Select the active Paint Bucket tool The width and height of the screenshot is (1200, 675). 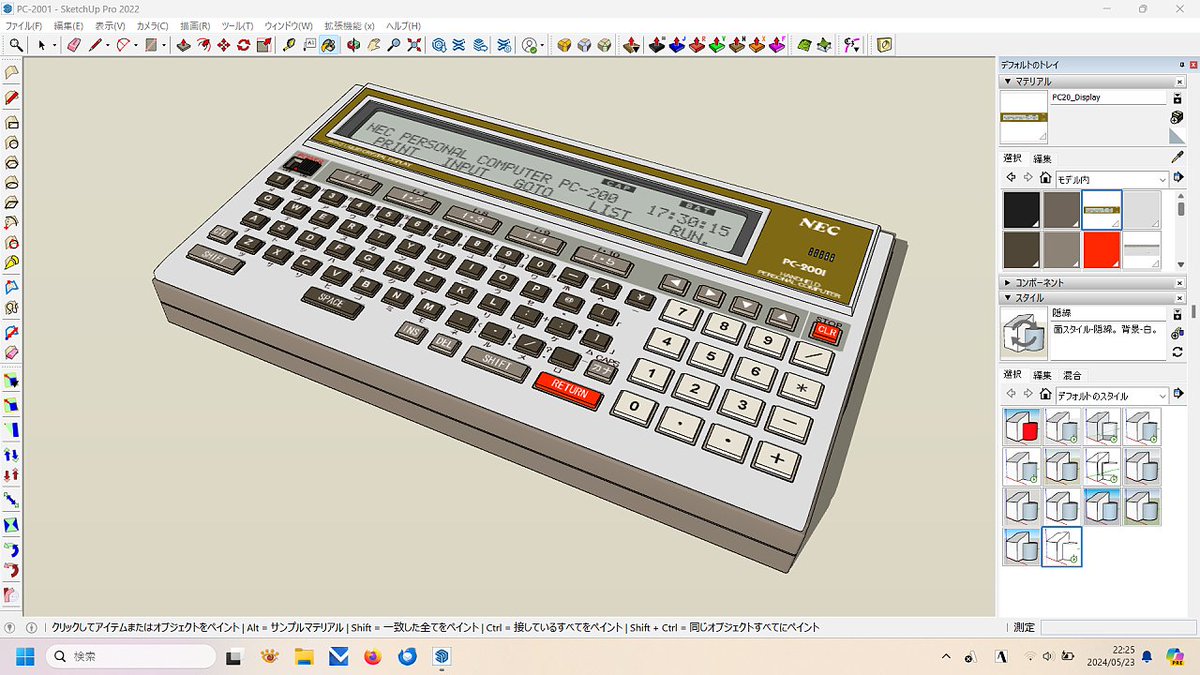329,45
